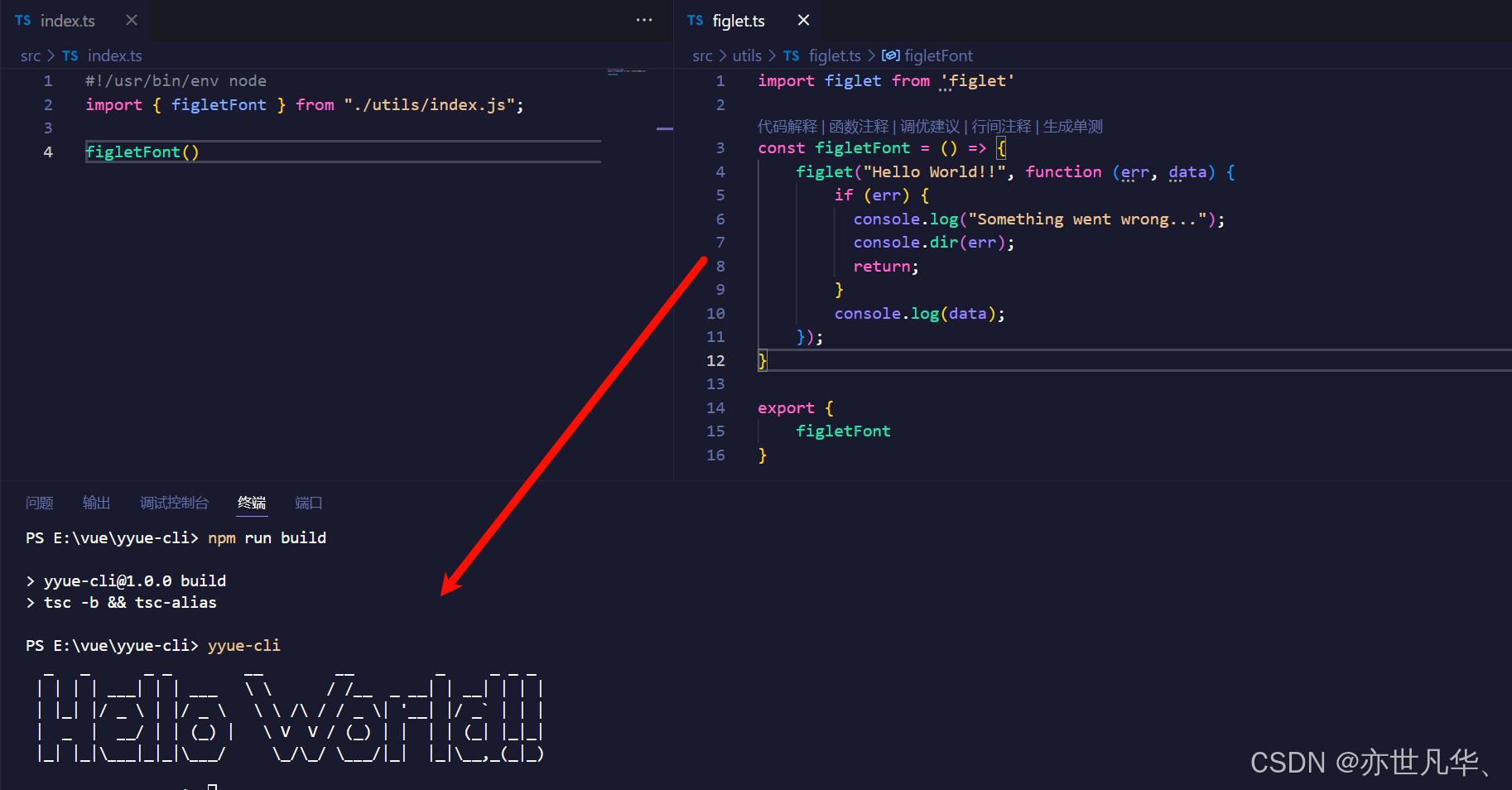The image size is (1512, 790).
Task: Click the yyue-cli@1.0.0 build output line
Action: pos(135,581)
